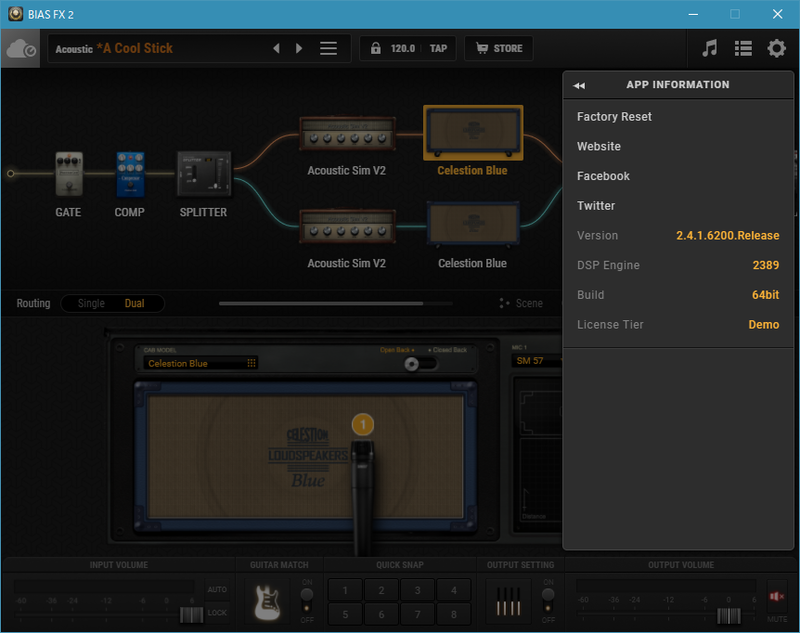Select the GATE pedal
The height and width of the screenshot is (633, 800).
[x=69, y=174]
